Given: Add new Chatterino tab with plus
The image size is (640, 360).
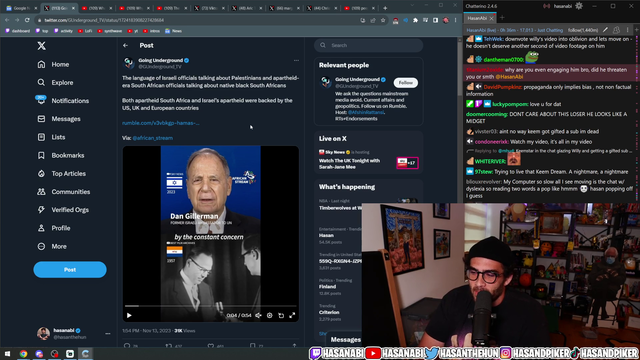Looking at the screenshot, I should pyautogui.click(x=502, y=18).
